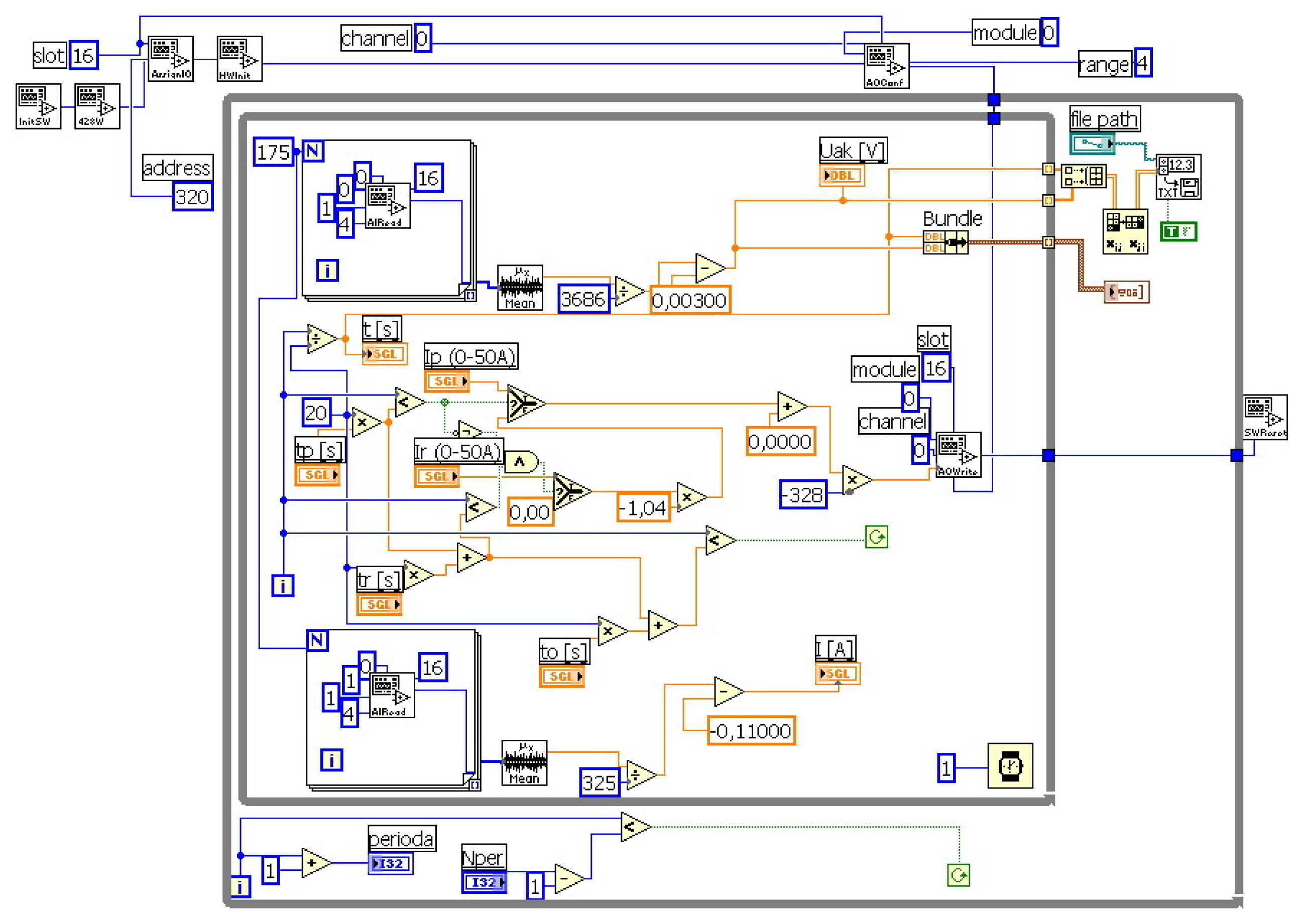Click the file path control terminal
The height and width of the screenshot is (924, 1302).
1092,144
